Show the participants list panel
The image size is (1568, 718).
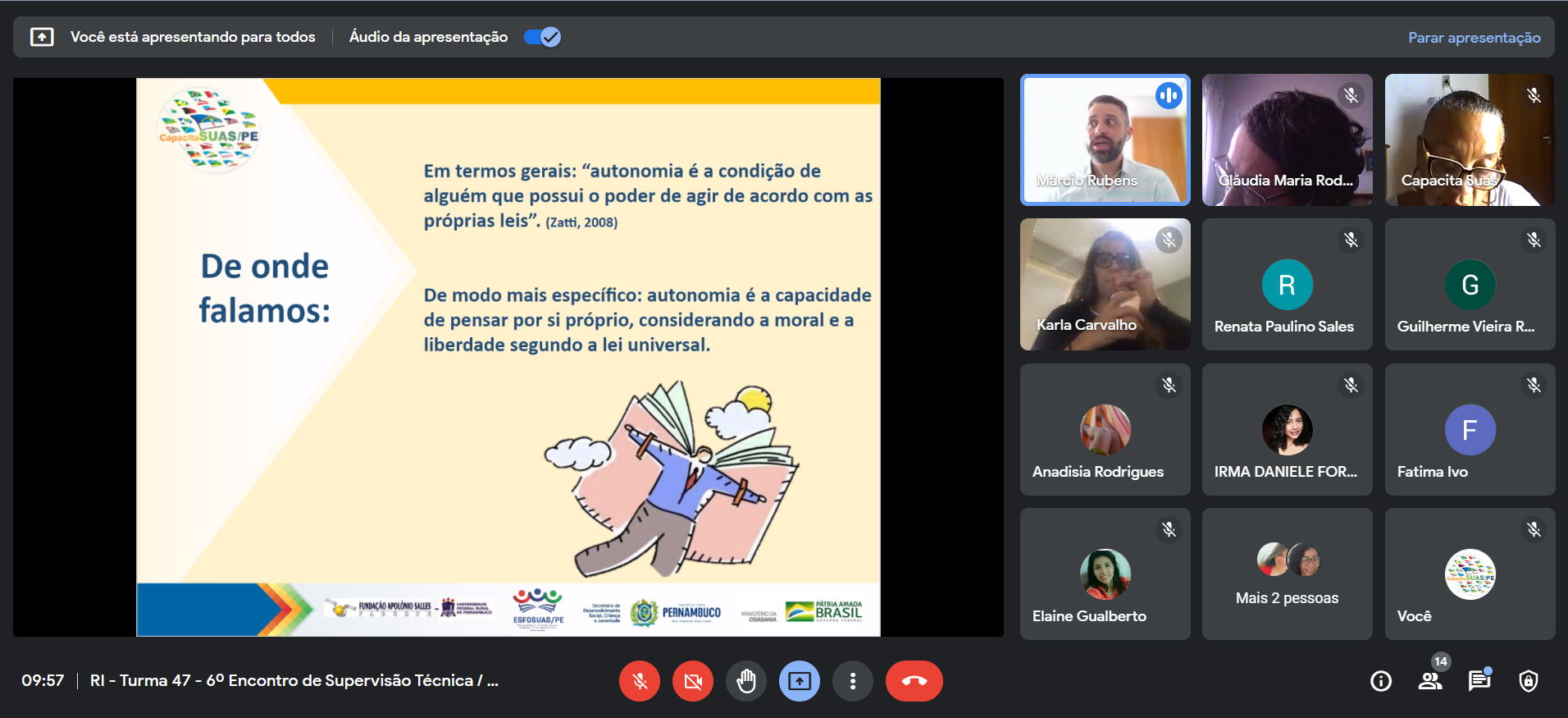(x=1430, y=681)
